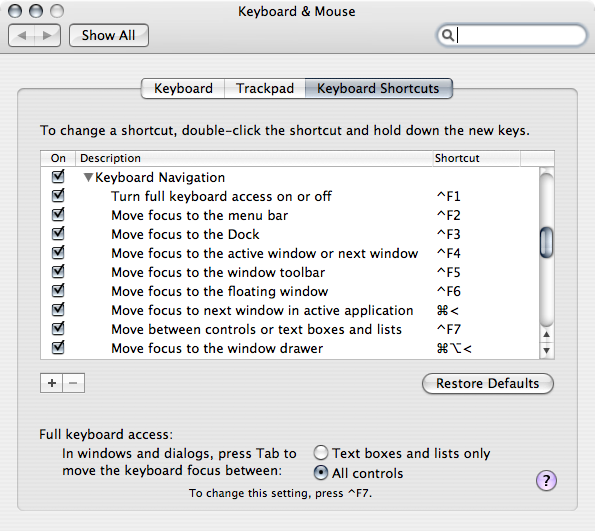The width and height of the screenshot is (595, 531).
Task: Remove shortcut with the minus button
Action: coord(74,383)
